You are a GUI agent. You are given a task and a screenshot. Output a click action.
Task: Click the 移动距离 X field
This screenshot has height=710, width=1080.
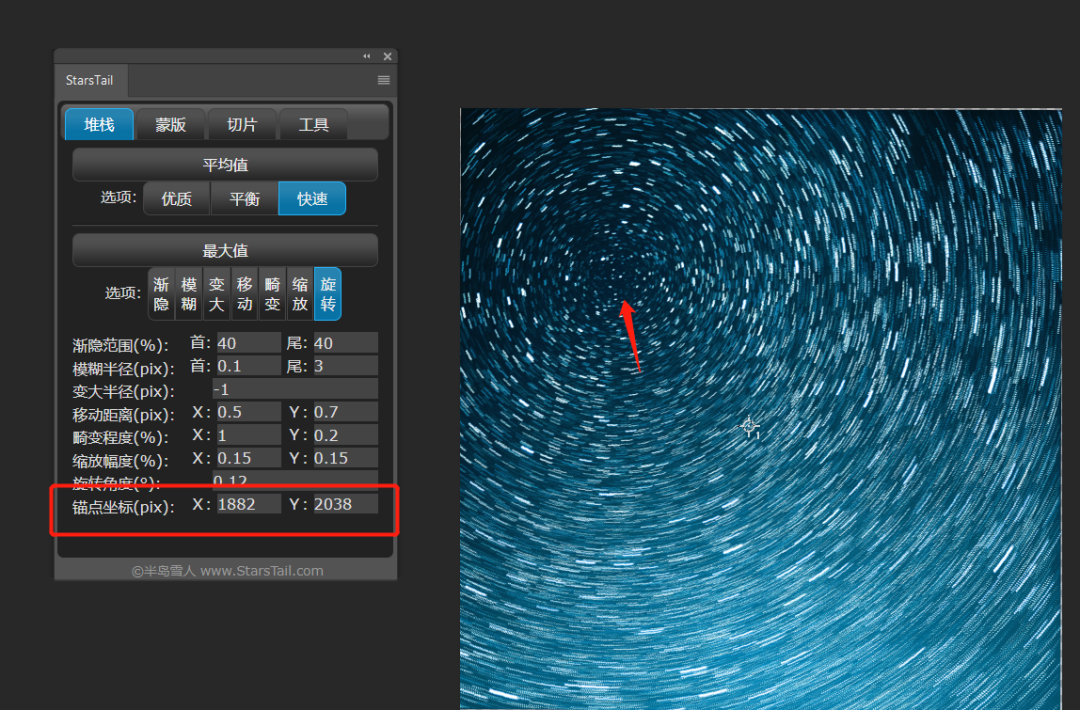pyautogui.click(x=249, y=412)
